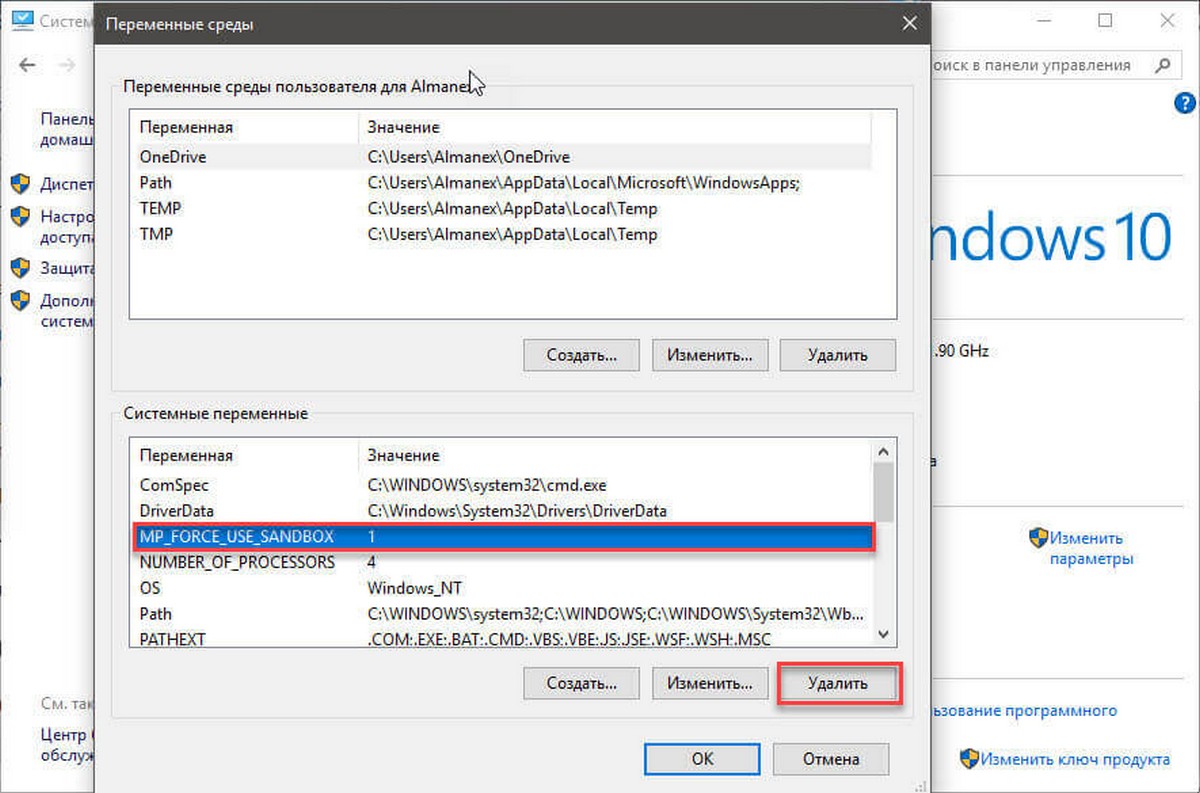The height and width of the screenshot is (793, 1200).
Task: Click the Отмена button
Action: (831, 758)
